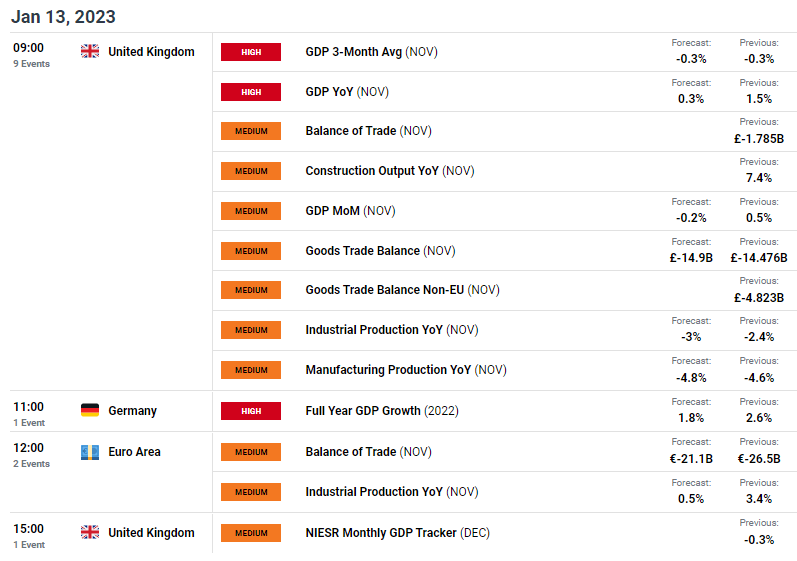
Task: Click the MEDIUM badge for NIESR Monthly GDP Tracker
Action: coord(251,533)
